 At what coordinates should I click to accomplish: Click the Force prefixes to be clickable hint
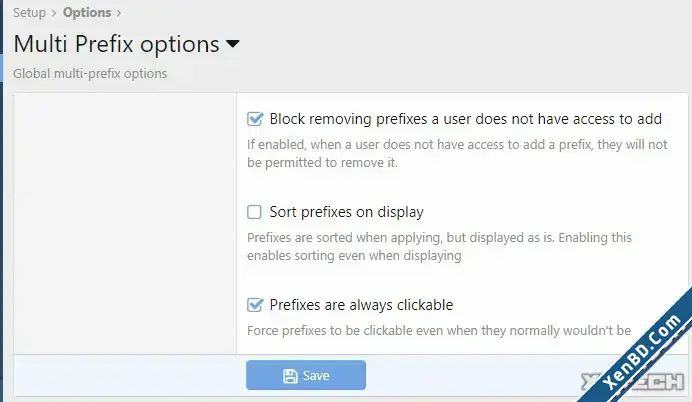[x=439, y=331]
